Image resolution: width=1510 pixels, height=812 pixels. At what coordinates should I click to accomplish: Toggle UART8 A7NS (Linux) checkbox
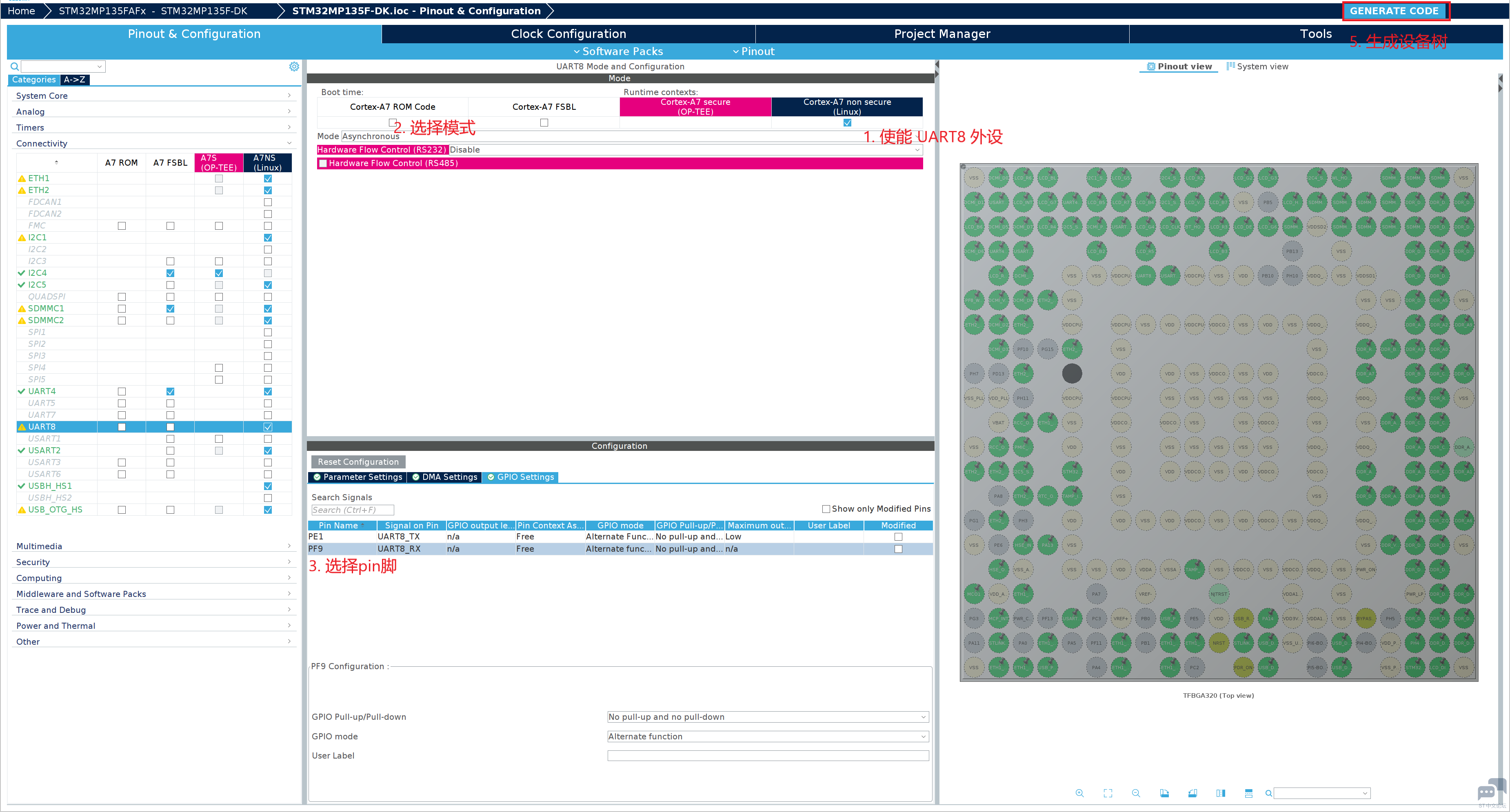click(268, 427)
